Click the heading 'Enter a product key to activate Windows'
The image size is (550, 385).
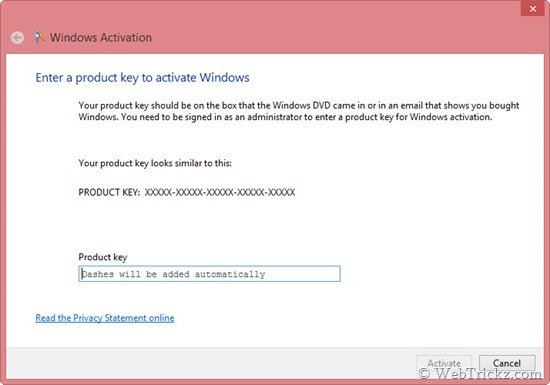click(x=142, y=77)
